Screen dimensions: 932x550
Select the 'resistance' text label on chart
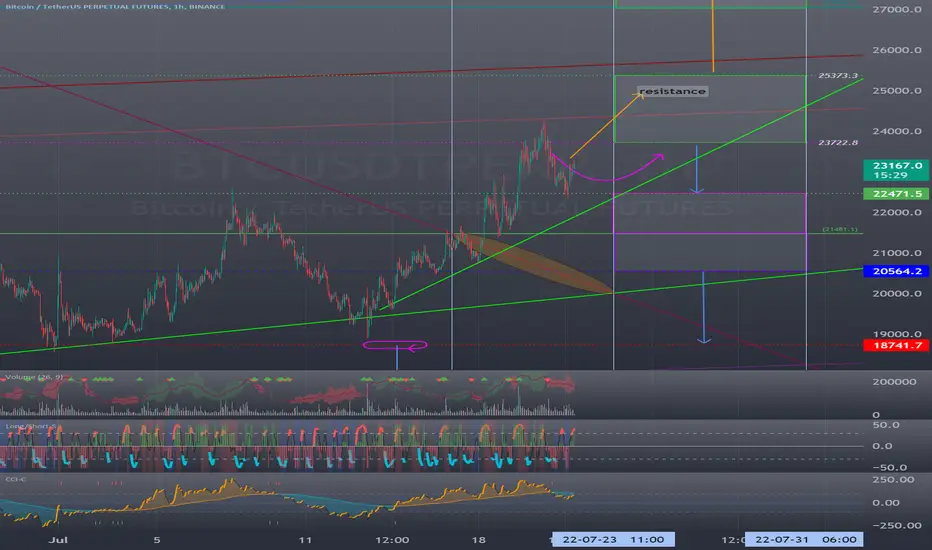672,91
